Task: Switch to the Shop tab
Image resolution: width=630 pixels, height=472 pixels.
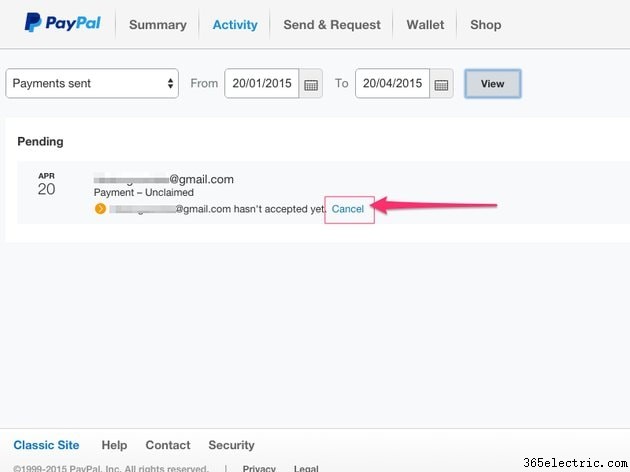Action: click(485, 25)
